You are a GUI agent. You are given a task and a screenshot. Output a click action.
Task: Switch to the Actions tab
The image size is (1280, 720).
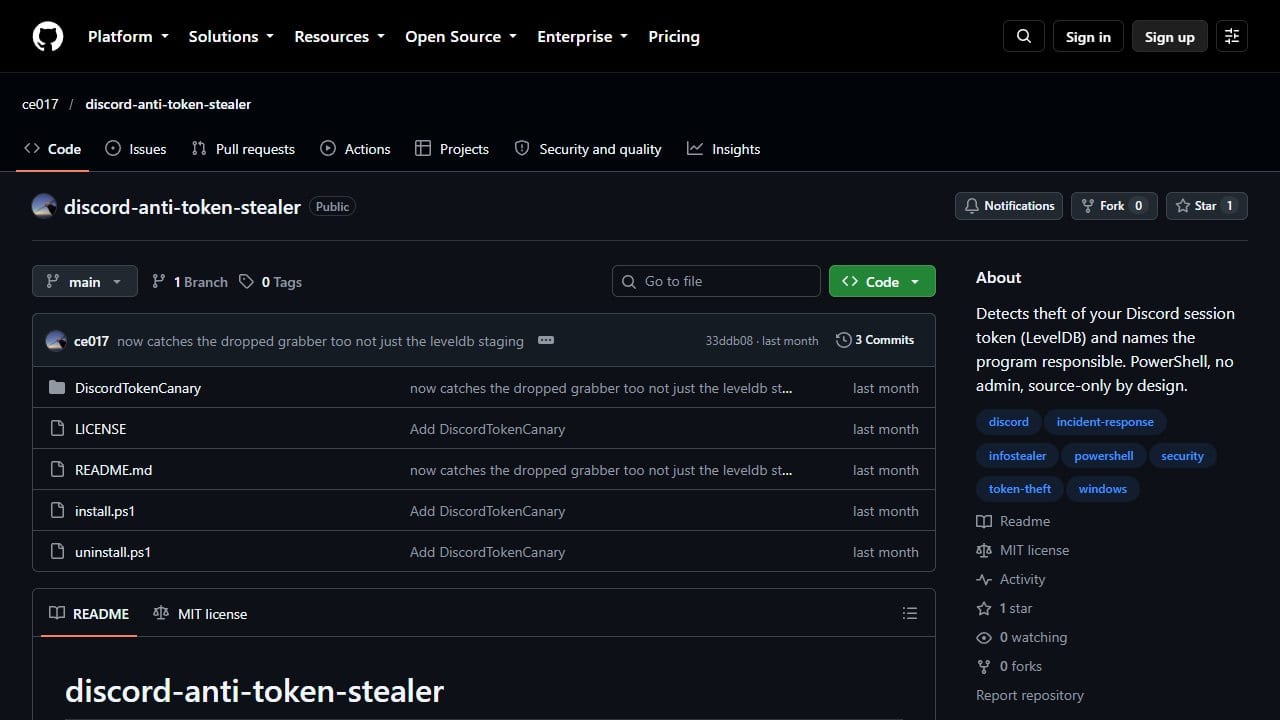pyautogui.click(x=355, y=149)
